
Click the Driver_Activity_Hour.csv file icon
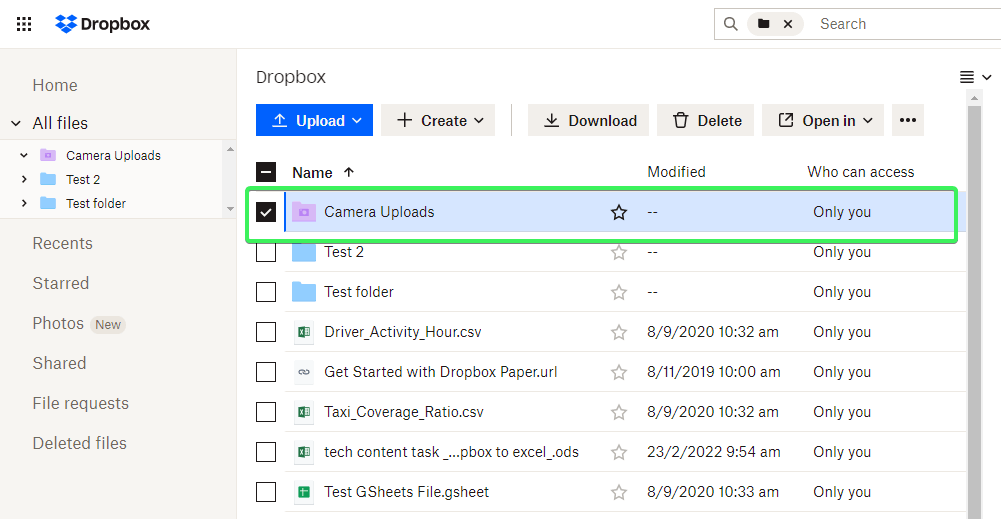304,332
